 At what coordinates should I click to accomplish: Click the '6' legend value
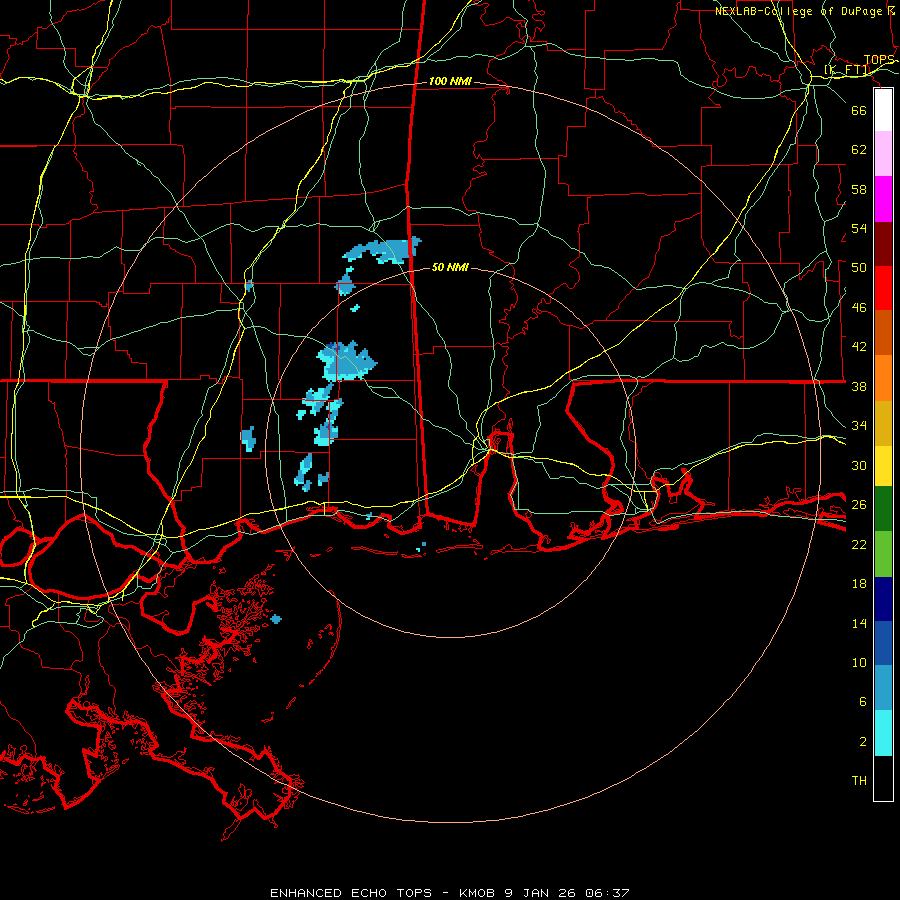point(863,701)
